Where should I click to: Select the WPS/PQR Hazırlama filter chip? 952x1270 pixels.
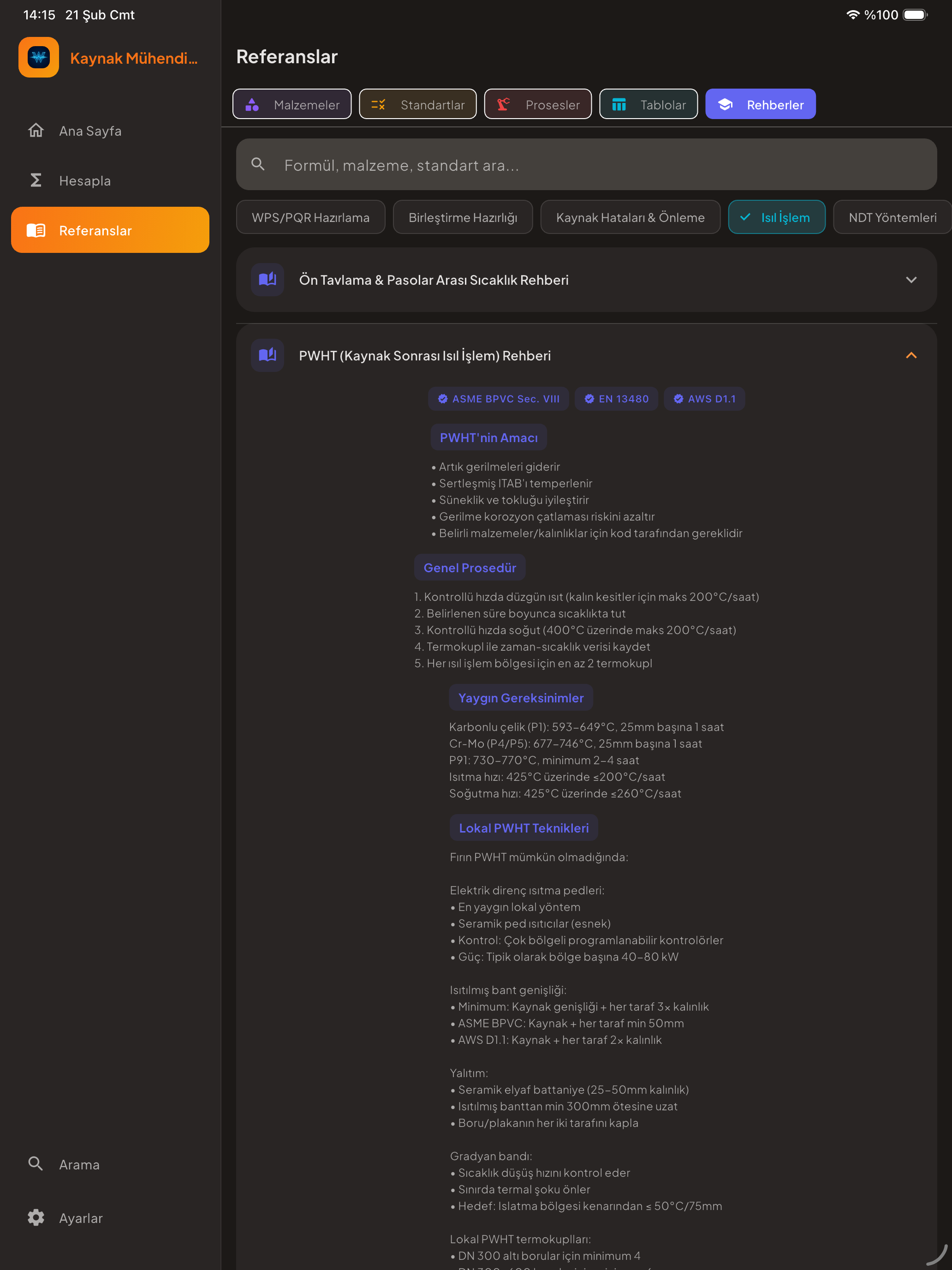tap(310, 217)
